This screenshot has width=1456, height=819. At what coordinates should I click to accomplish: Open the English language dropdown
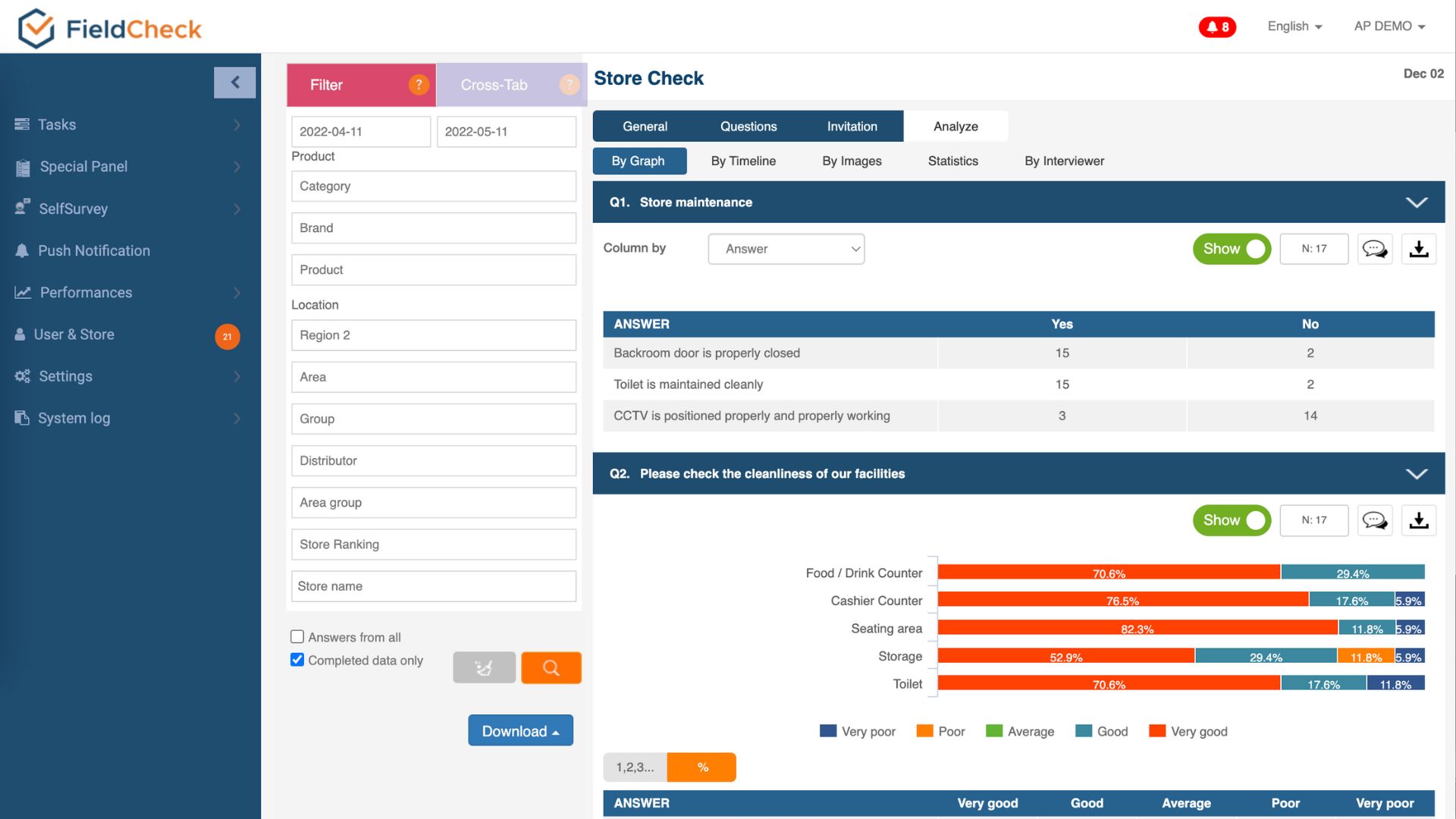[1294, 27]
